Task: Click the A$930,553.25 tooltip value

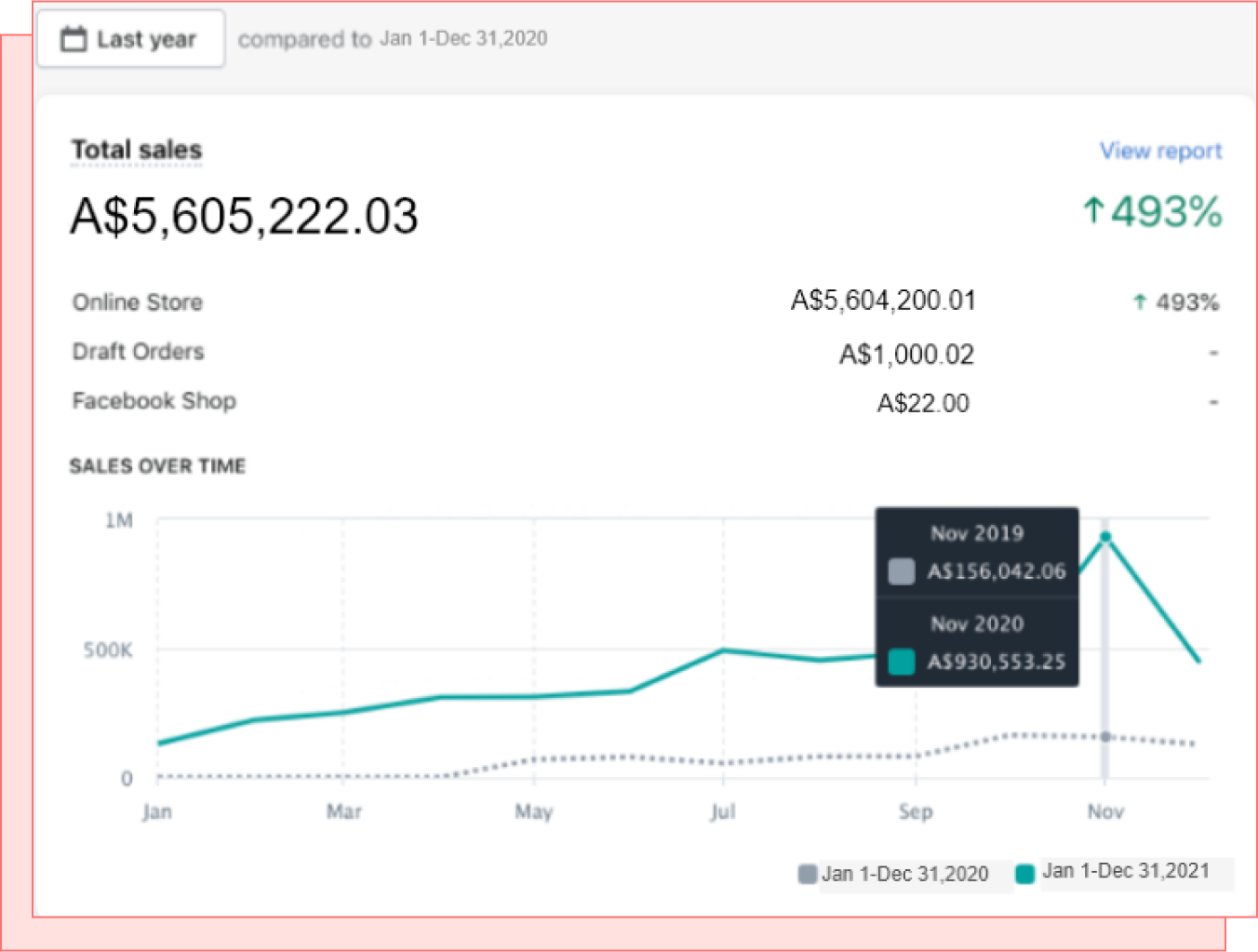Action: tap(997, 662)
